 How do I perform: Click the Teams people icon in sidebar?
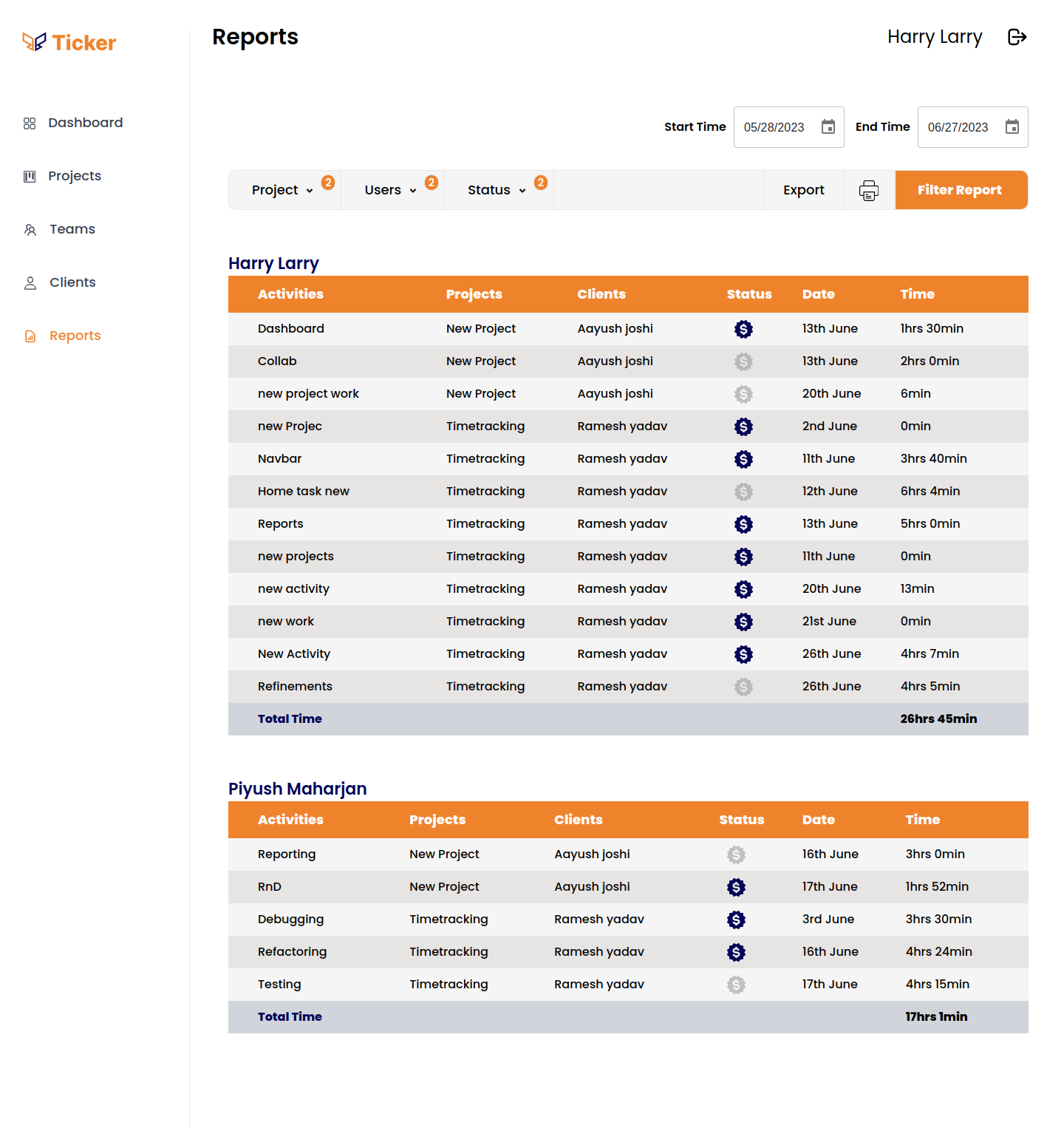pyautogui.click(x=30, y=230)
